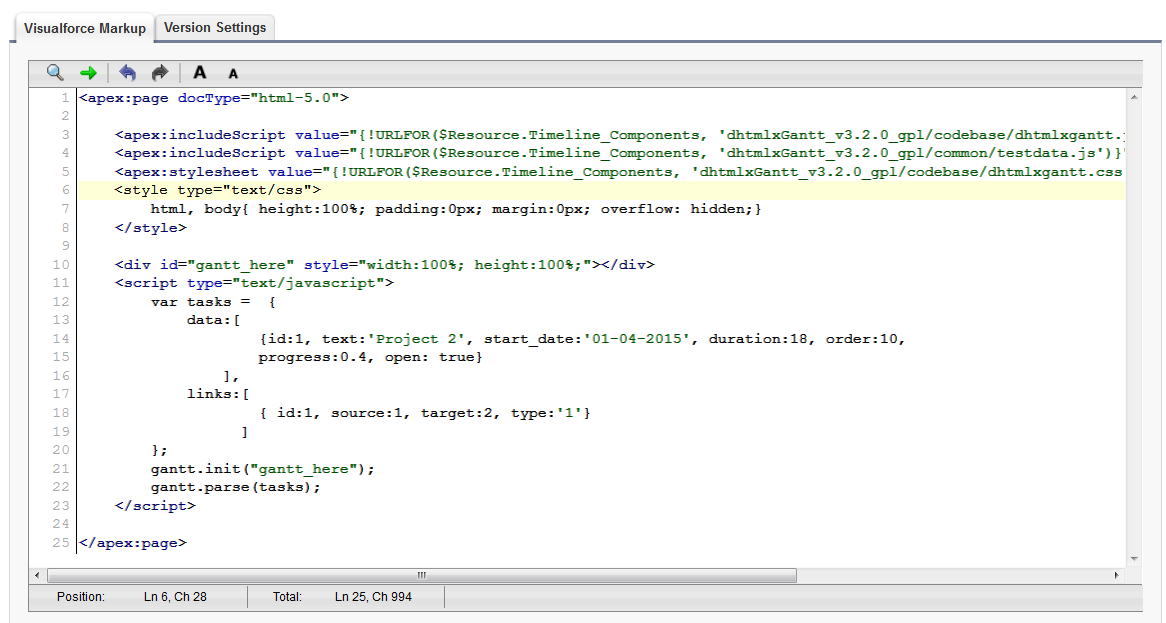Click the highlighted style type="text/css" line

click(218, 190)
